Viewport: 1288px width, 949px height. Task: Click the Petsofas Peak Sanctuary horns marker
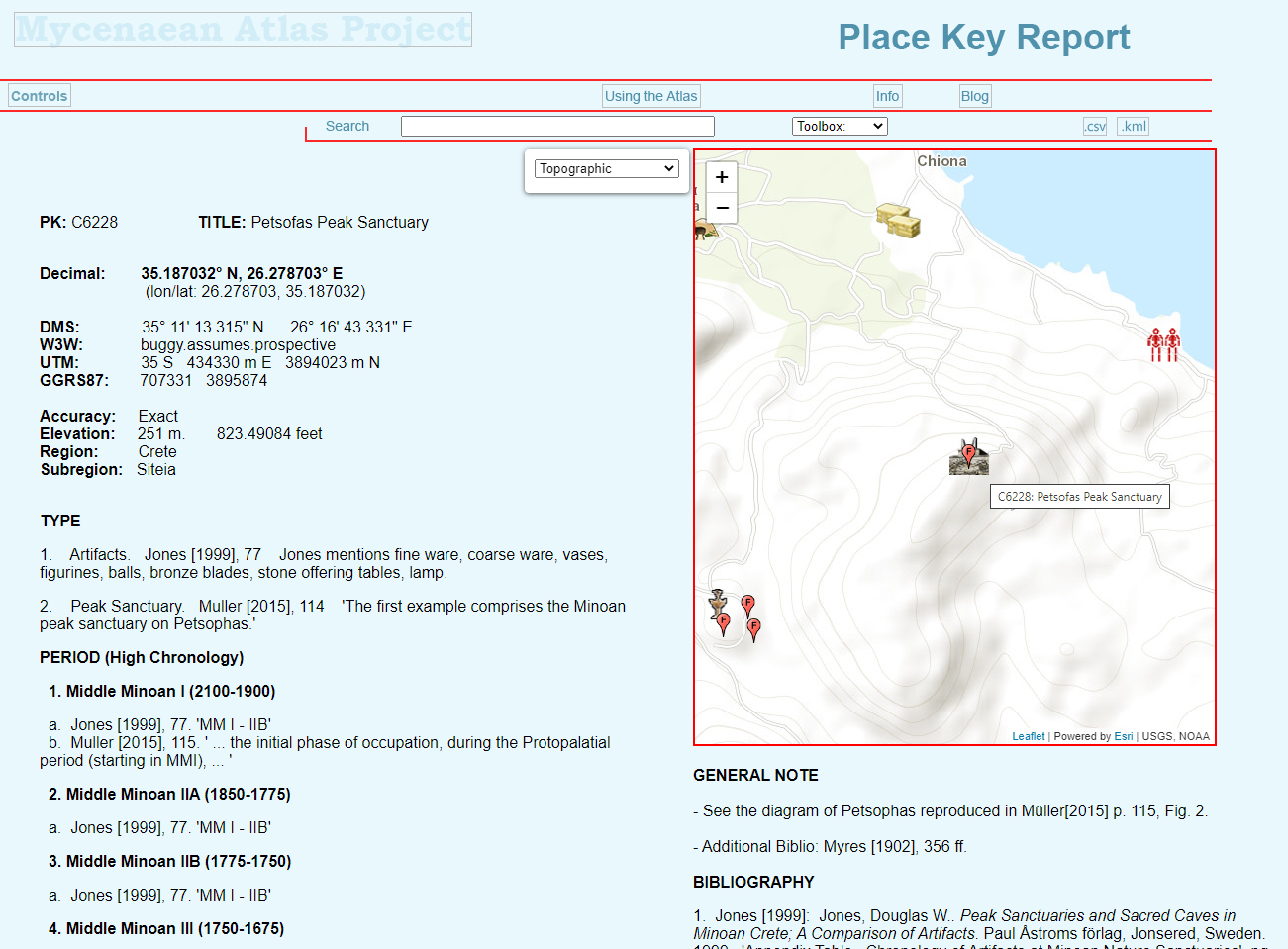[968, 457]
